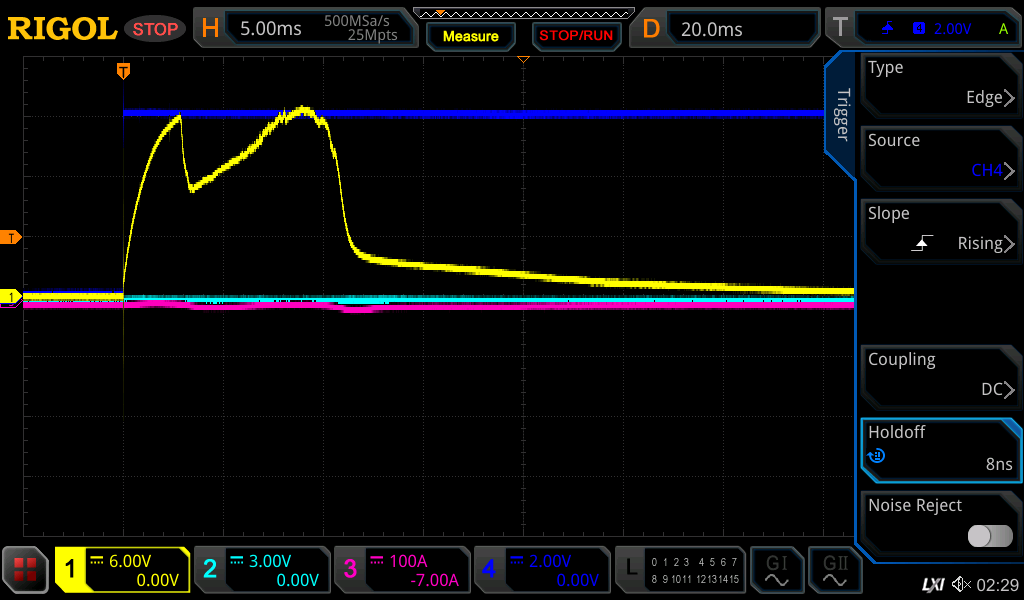Toggle the Noise Reject switch

coord(989,536)
